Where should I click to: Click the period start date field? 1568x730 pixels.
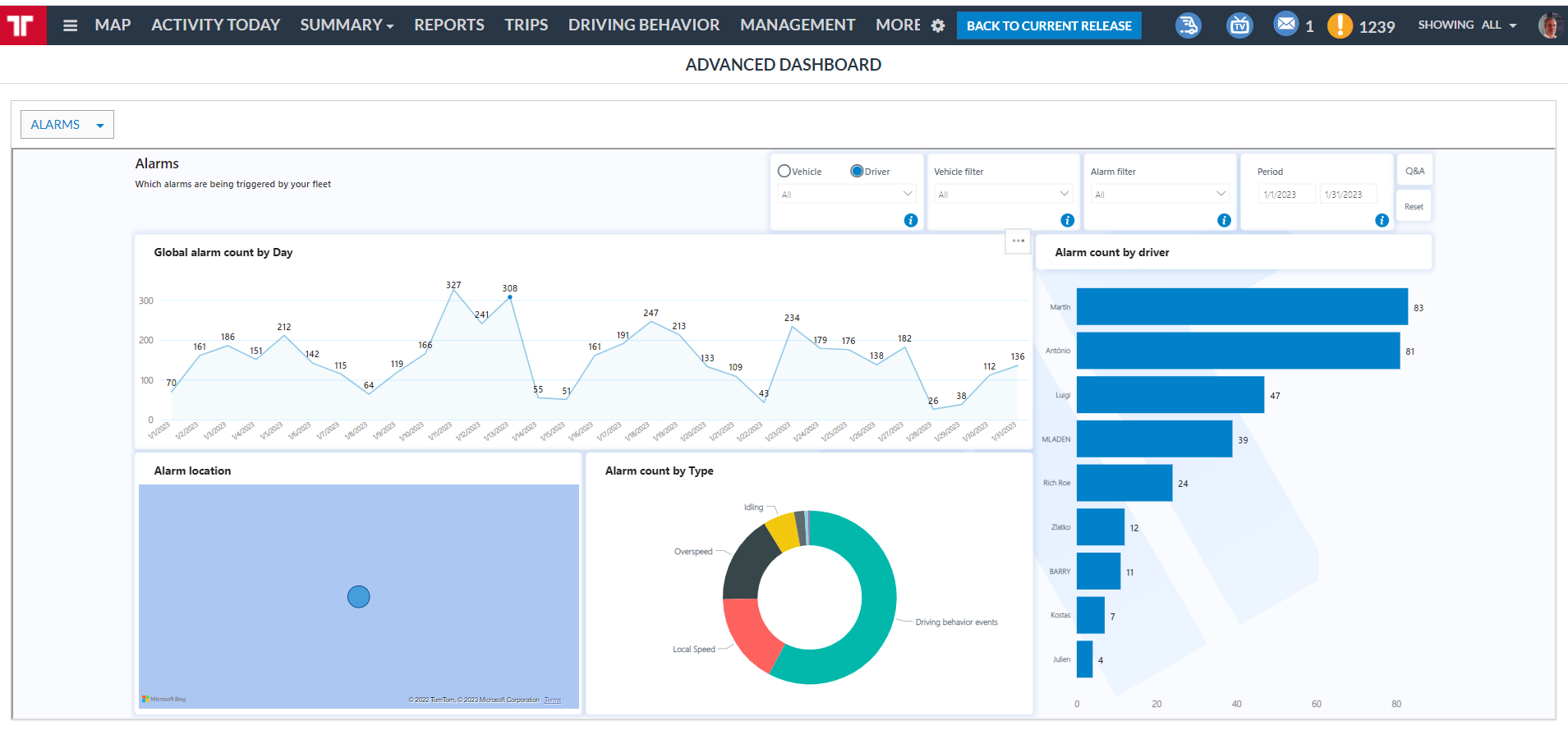coord(1285,195)
